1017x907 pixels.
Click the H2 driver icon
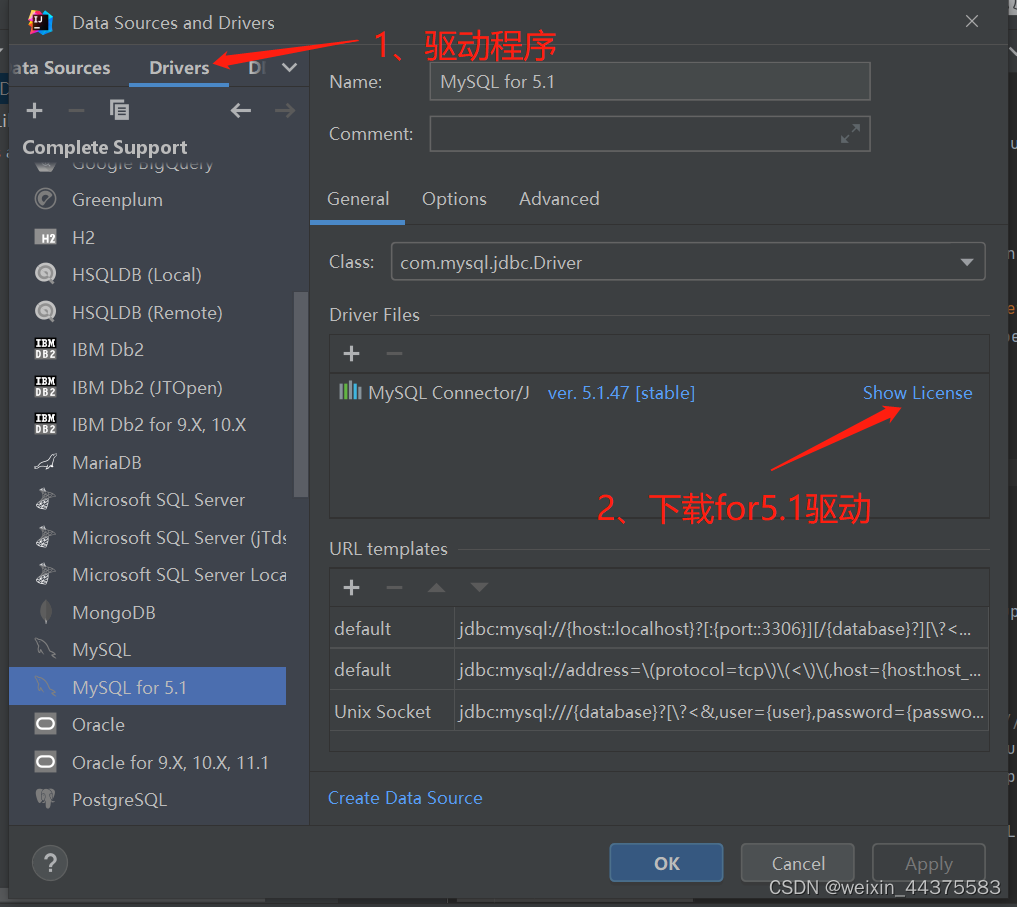pyautogui.click(x=45, y=237)
